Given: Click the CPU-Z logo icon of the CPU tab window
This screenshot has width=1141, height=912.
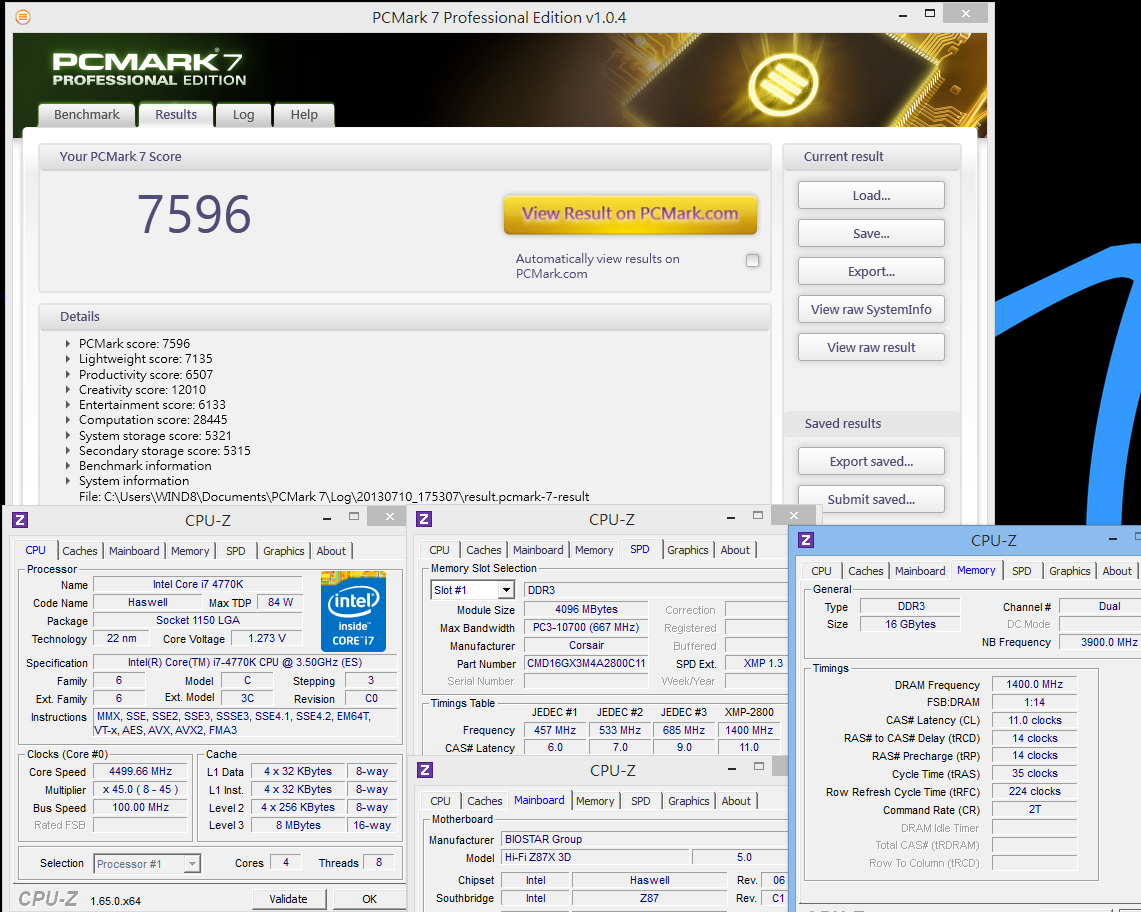Looking at the screenshot, I should pos(20,520).
